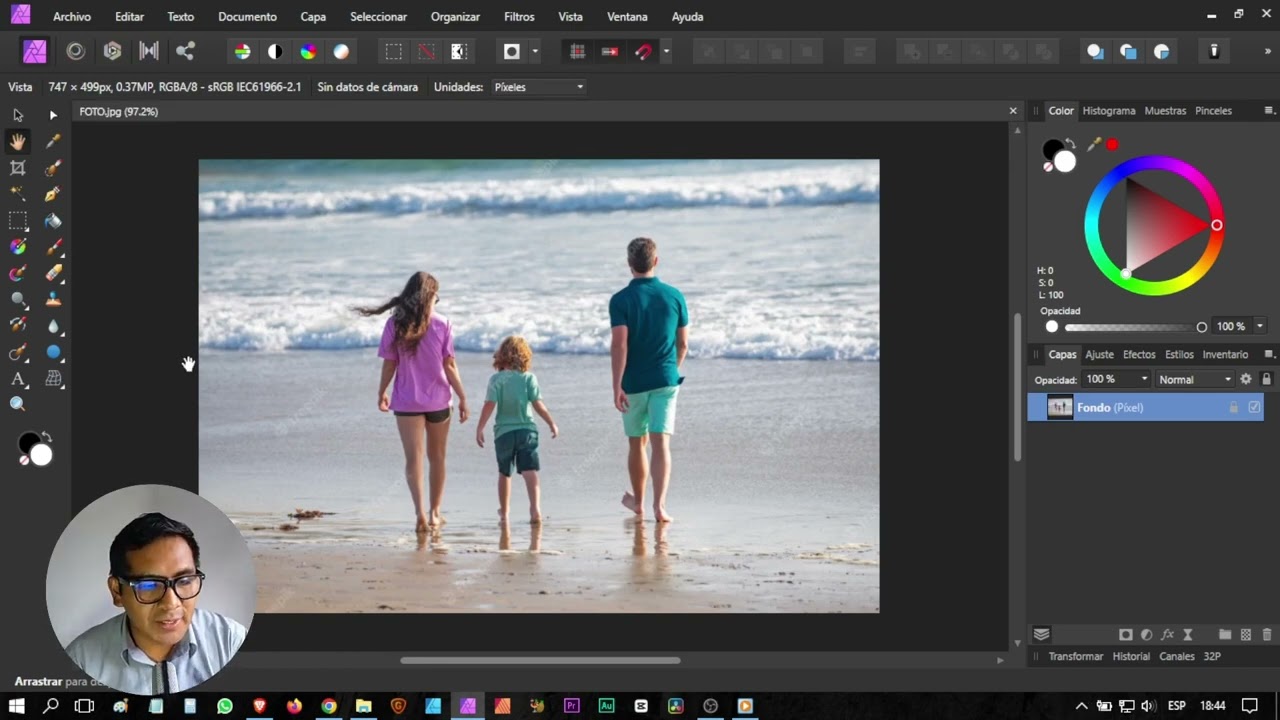
Task: Open the Capas panel options menu
Action: pos(1269,354)
